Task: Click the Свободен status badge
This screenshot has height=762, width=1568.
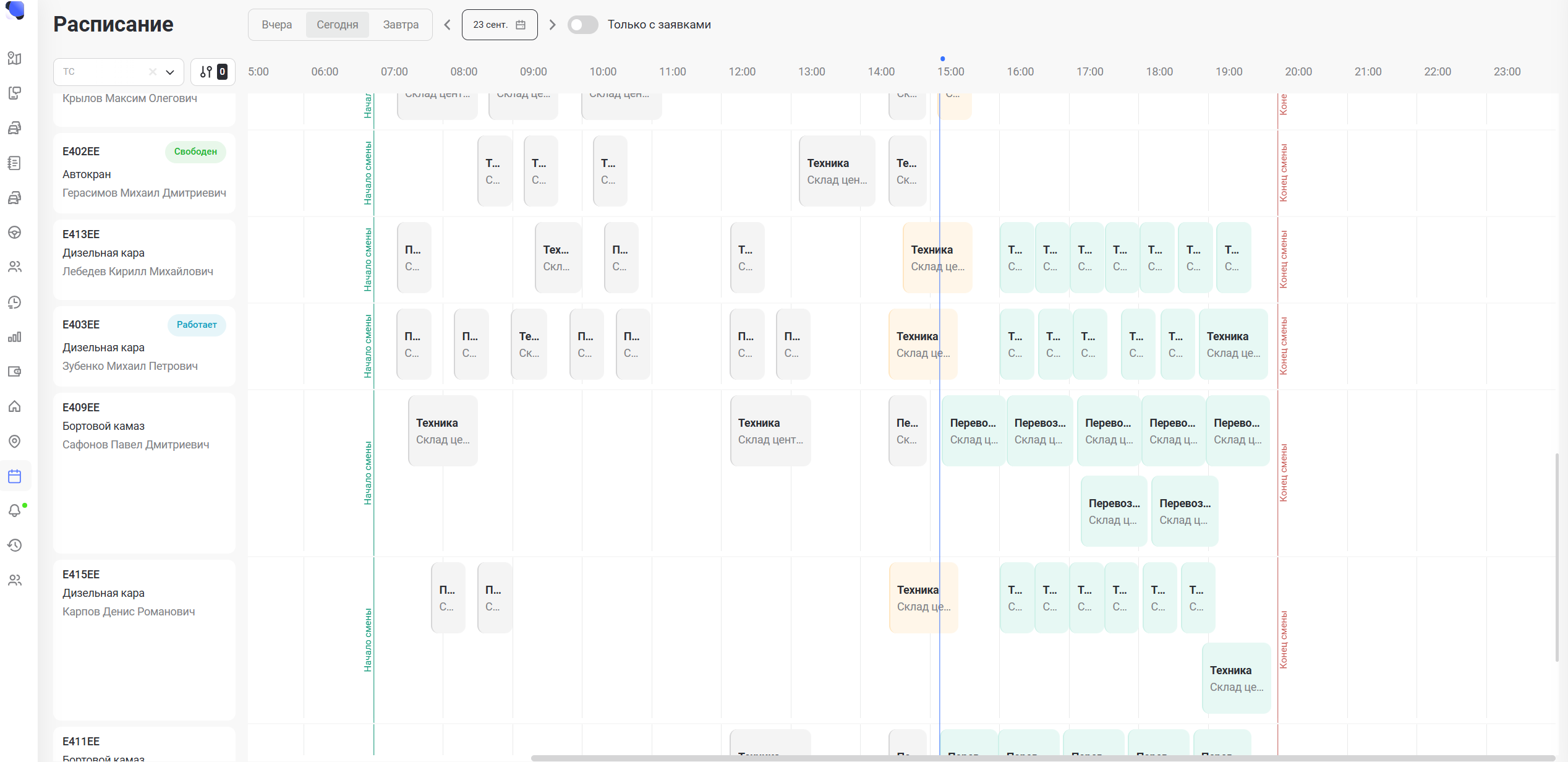Action: [195, 152]
